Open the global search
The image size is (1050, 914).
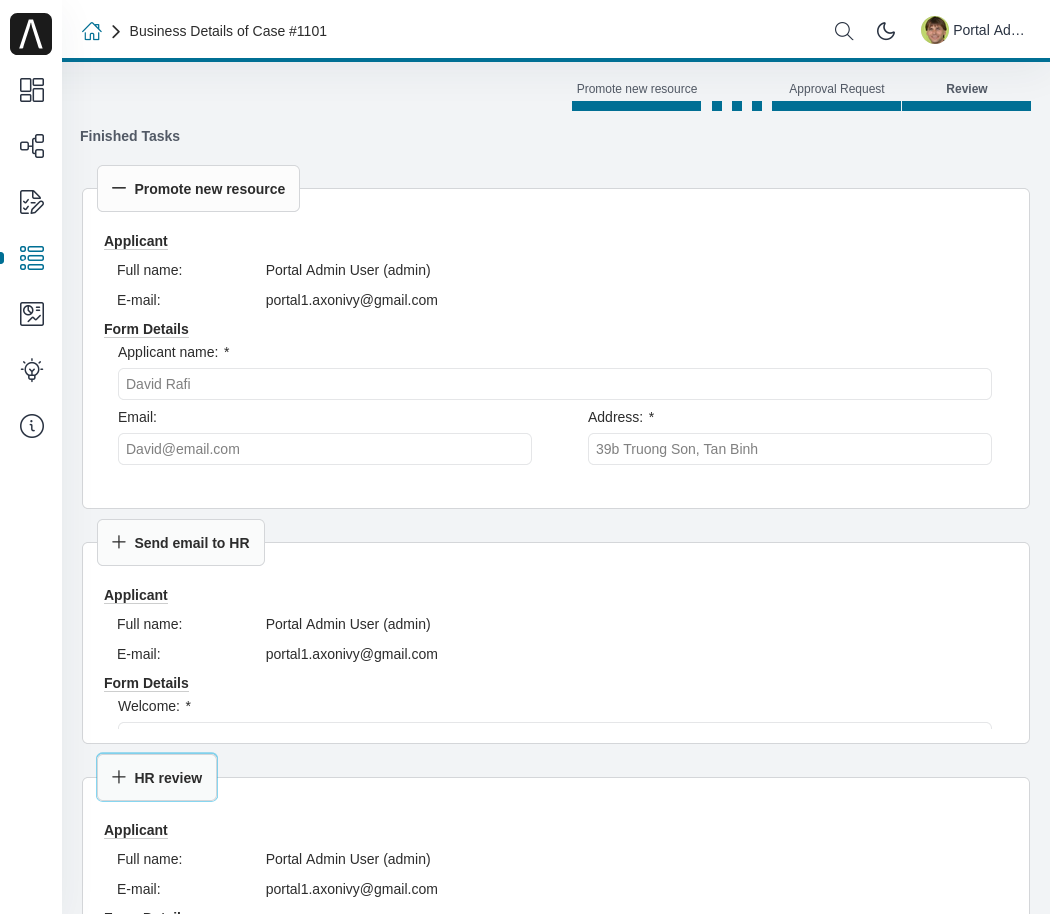[844, 31]
